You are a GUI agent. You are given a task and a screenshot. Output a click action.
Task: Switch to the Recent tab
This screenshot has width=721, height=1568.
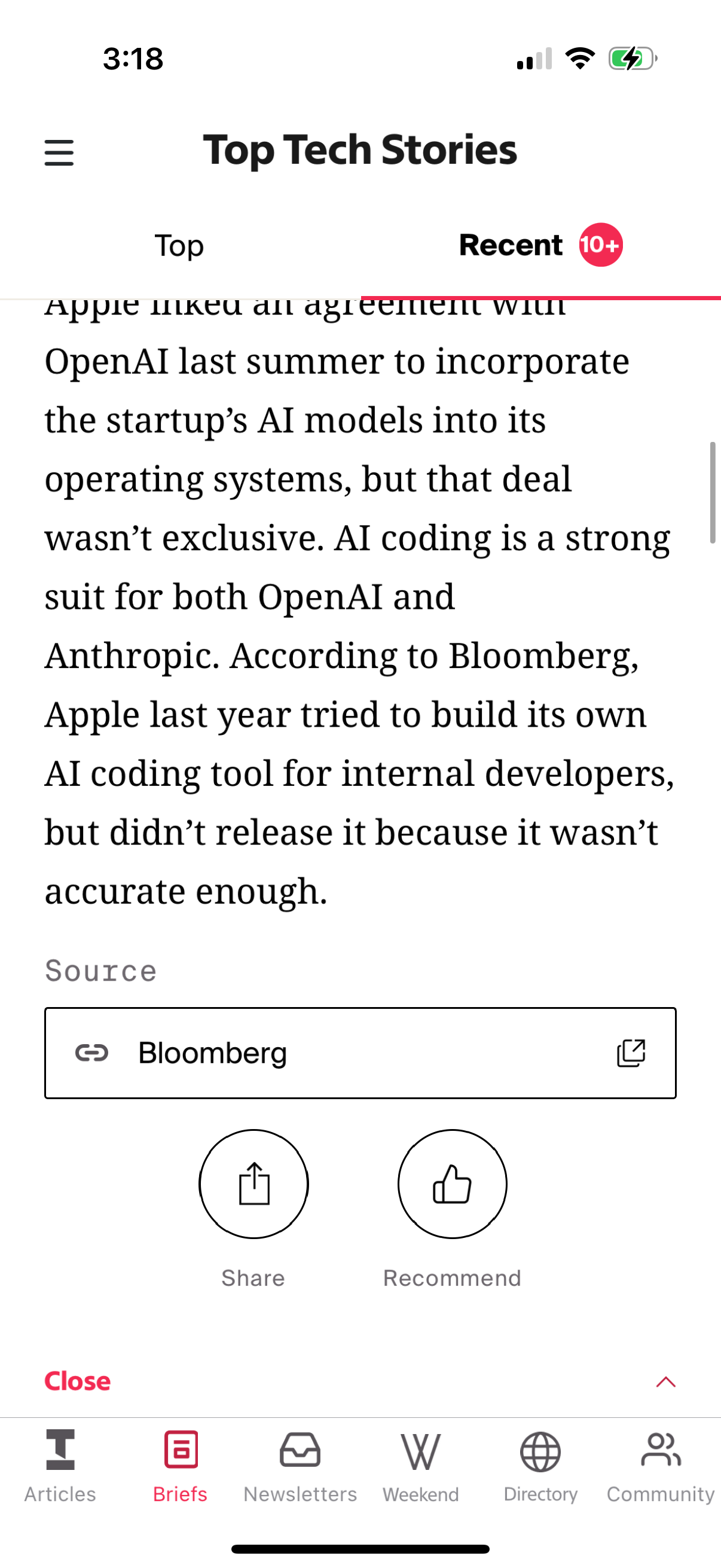511,244
